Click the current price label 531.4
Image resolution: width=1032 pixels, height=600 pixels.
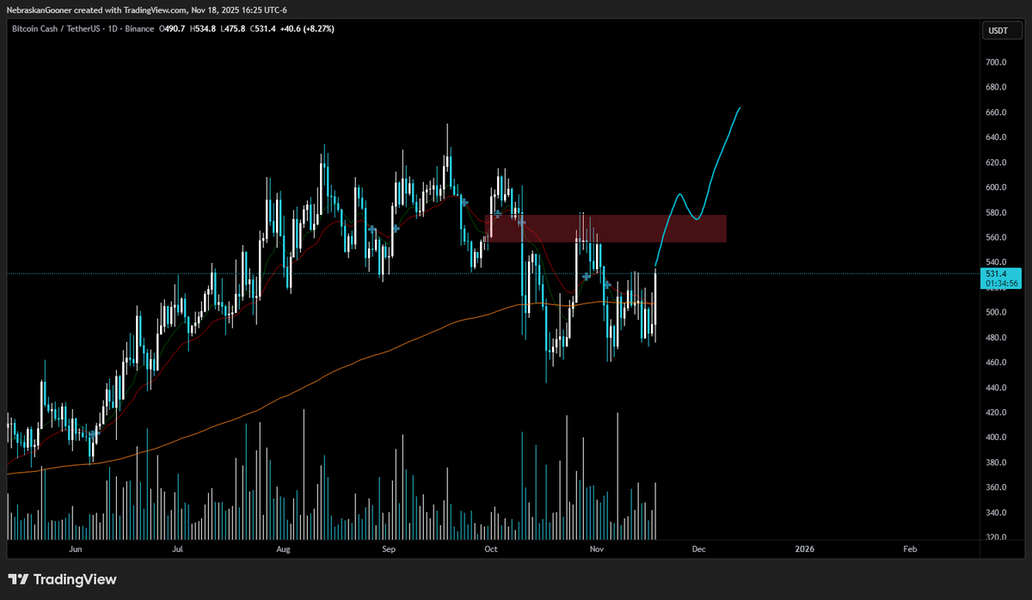point(996,273)
